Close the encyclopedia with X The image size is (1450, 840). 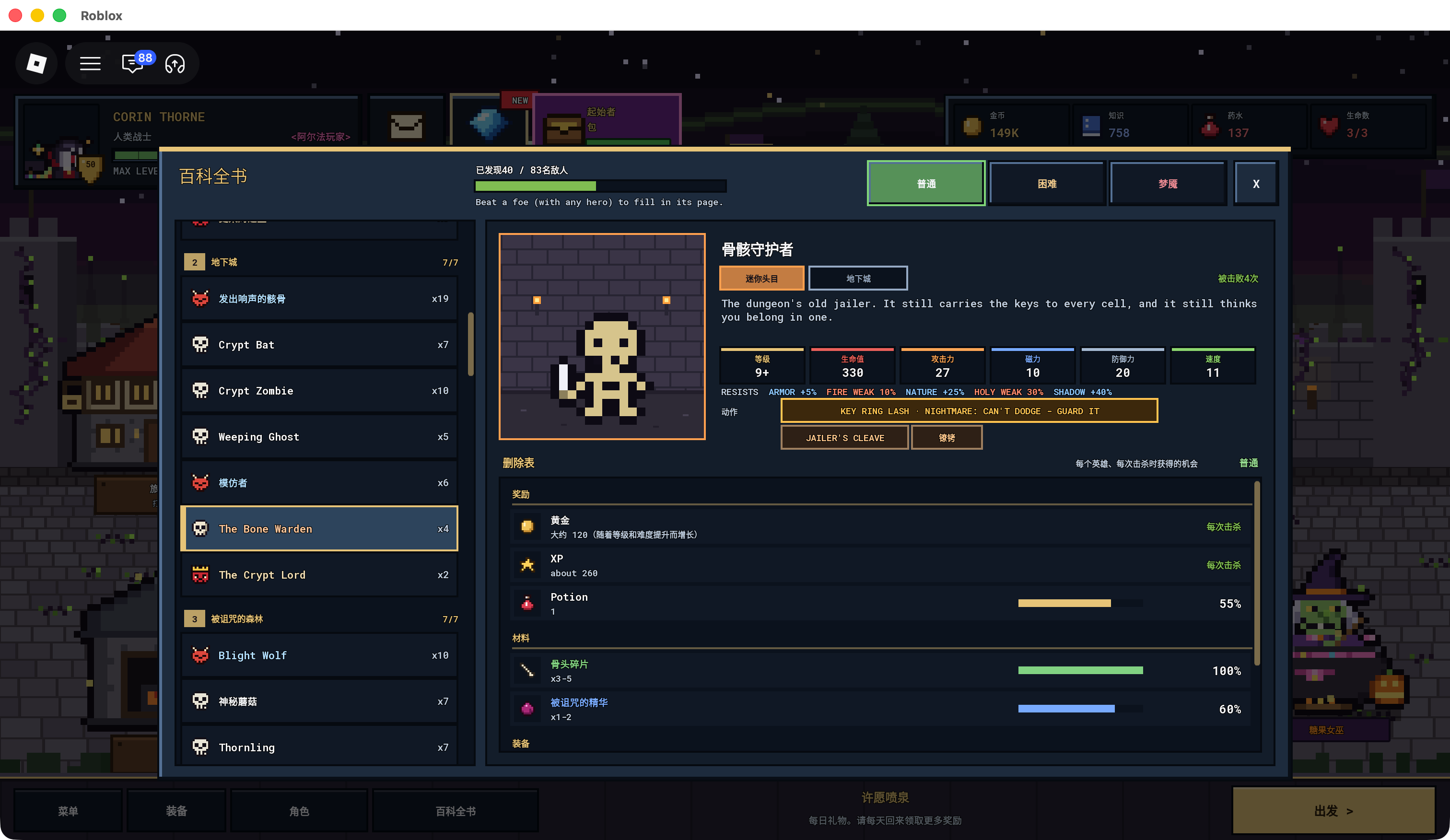(1256, 184)
